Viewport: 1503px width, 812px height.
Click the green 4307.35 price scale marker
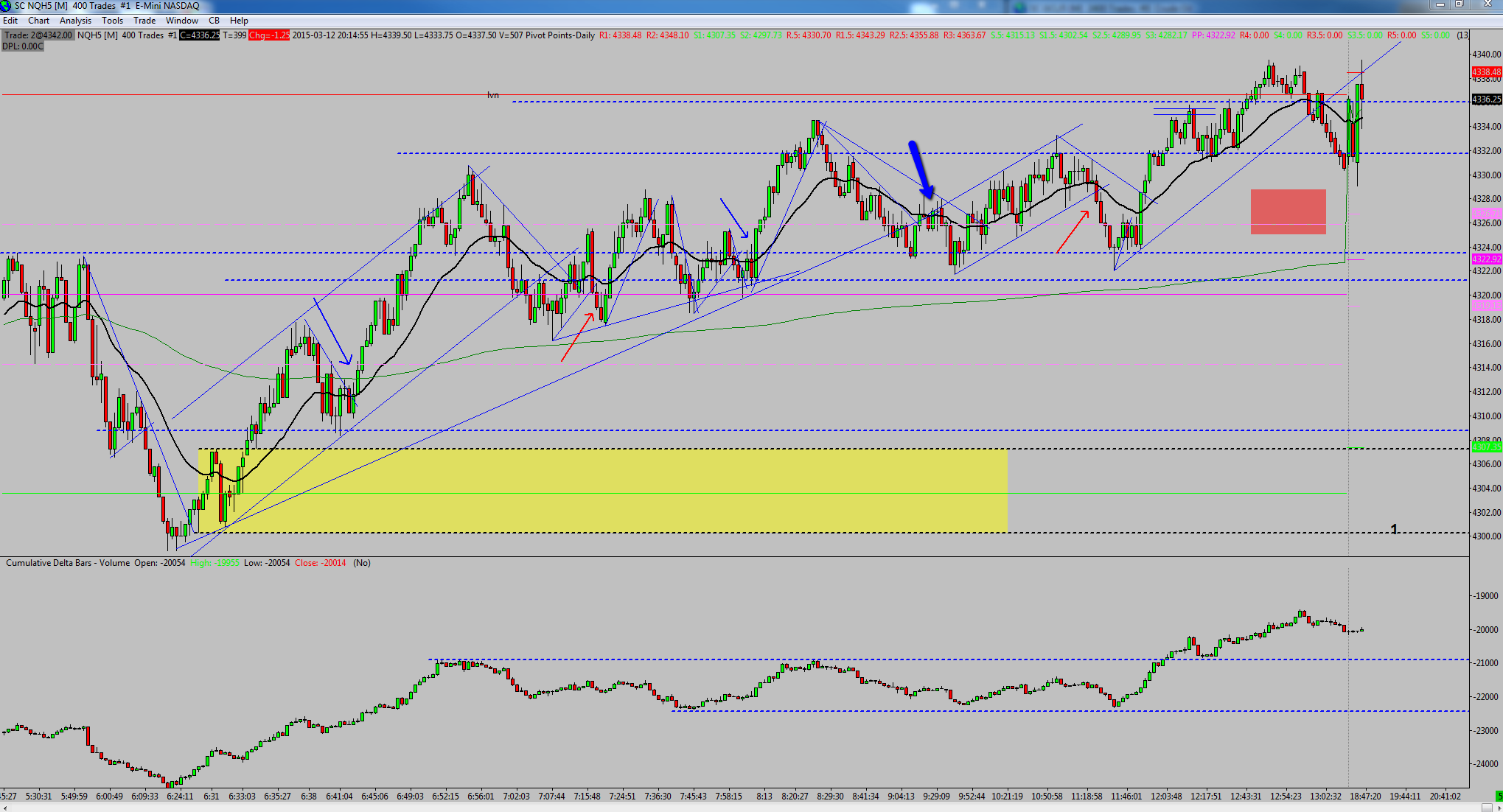1486,447
